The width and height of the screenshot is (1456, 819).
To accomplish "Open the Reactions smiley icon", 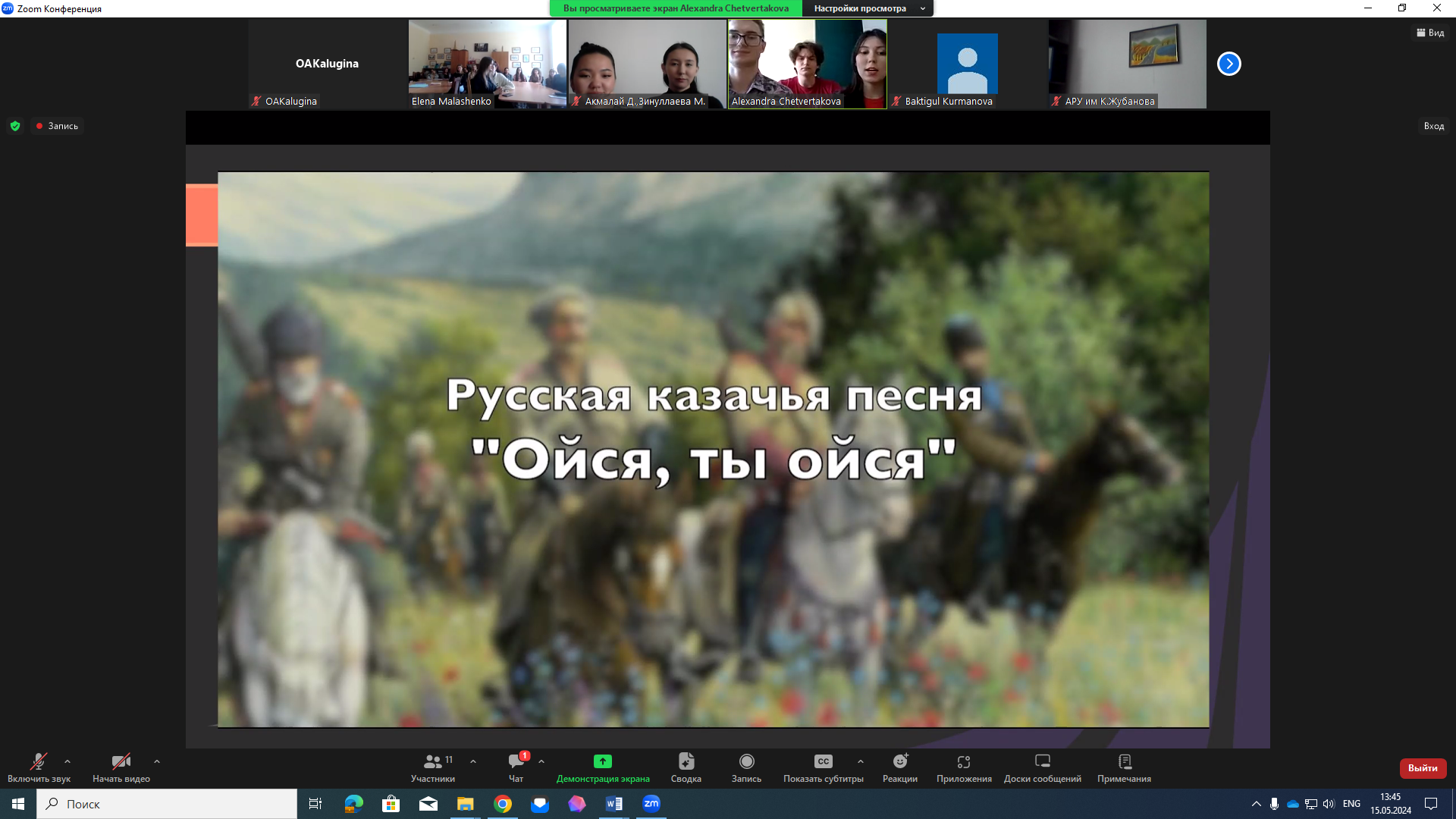I will click(x=900, y=761).
